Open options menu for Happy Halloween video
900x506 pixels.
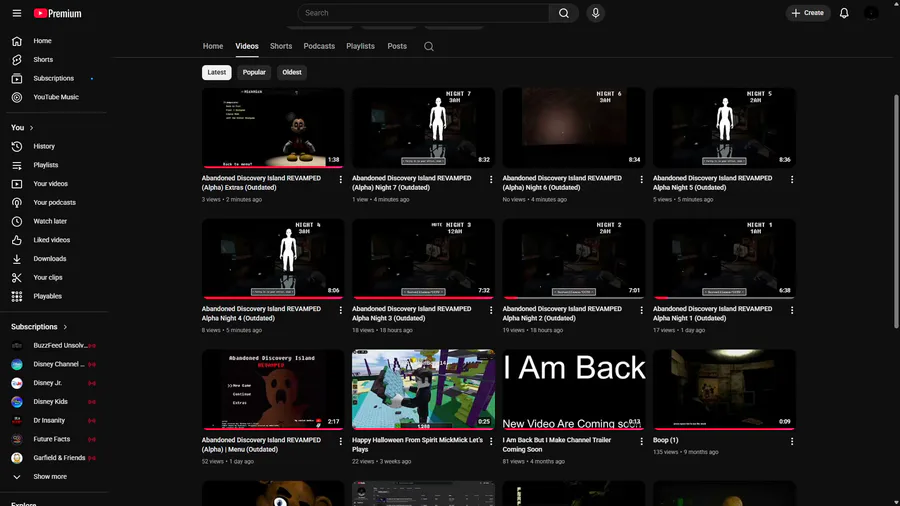pyautogui.click(x=491, y=442)
